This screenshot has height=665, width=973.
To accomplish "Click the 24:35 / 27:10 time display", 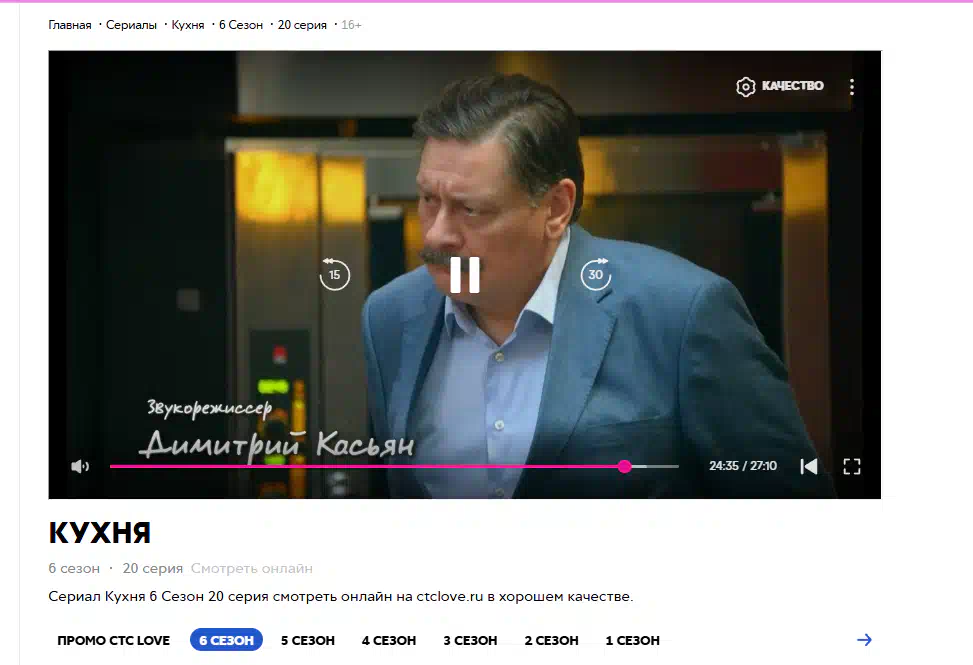I will 743,466.
